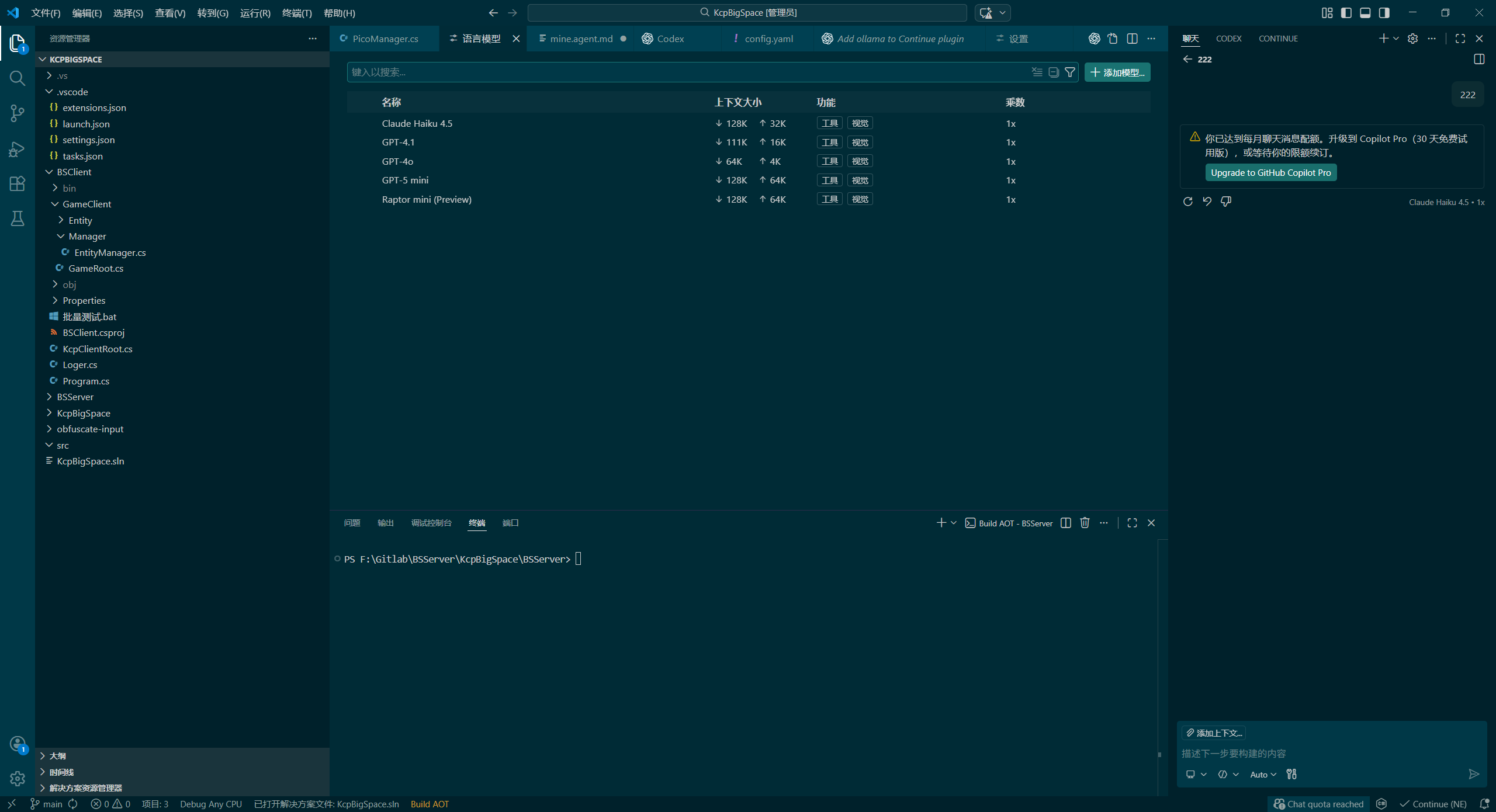Open the Manage gear in activity bar

[x=18, y=778]
